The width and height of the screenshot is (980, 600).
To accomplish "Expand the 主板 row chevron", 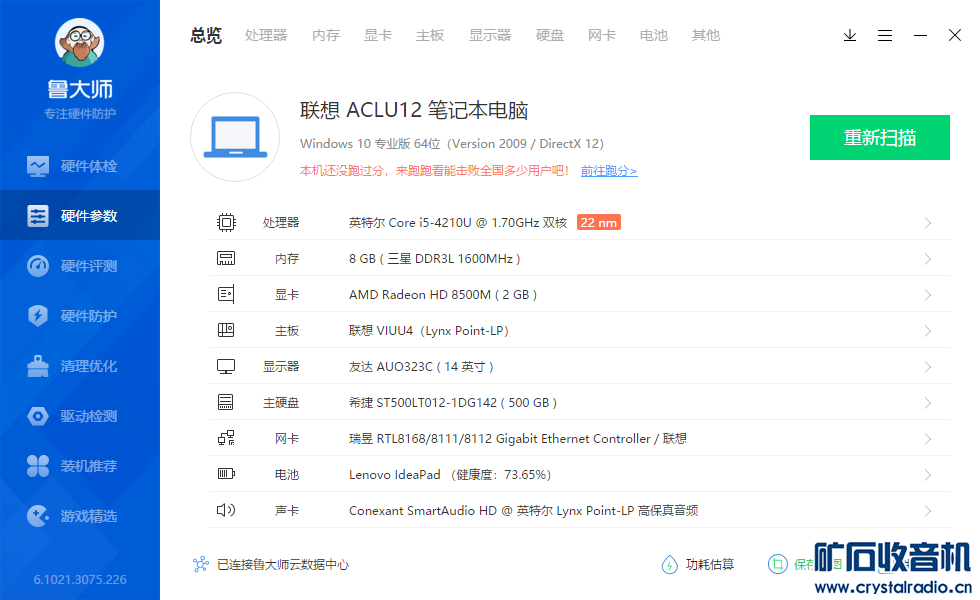I will coord(928,331).
